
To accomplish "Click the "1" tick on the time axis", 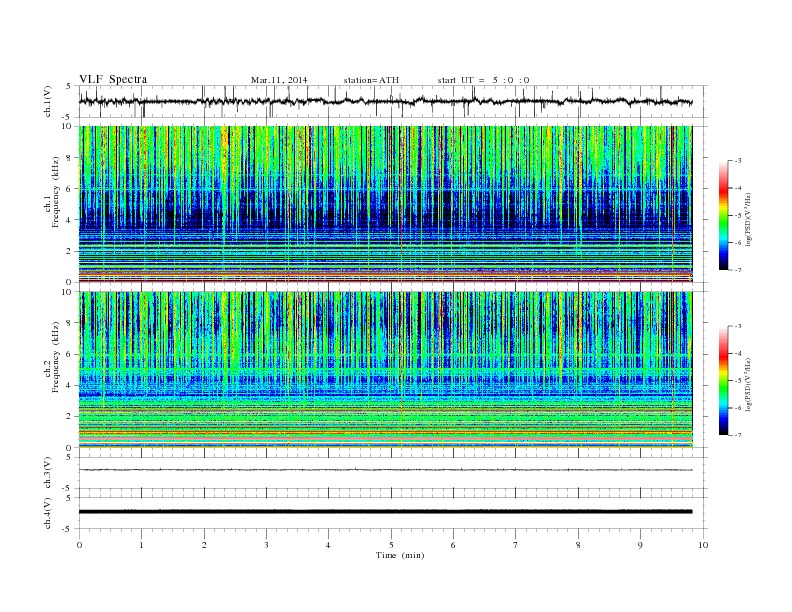I will pos(142,545).
